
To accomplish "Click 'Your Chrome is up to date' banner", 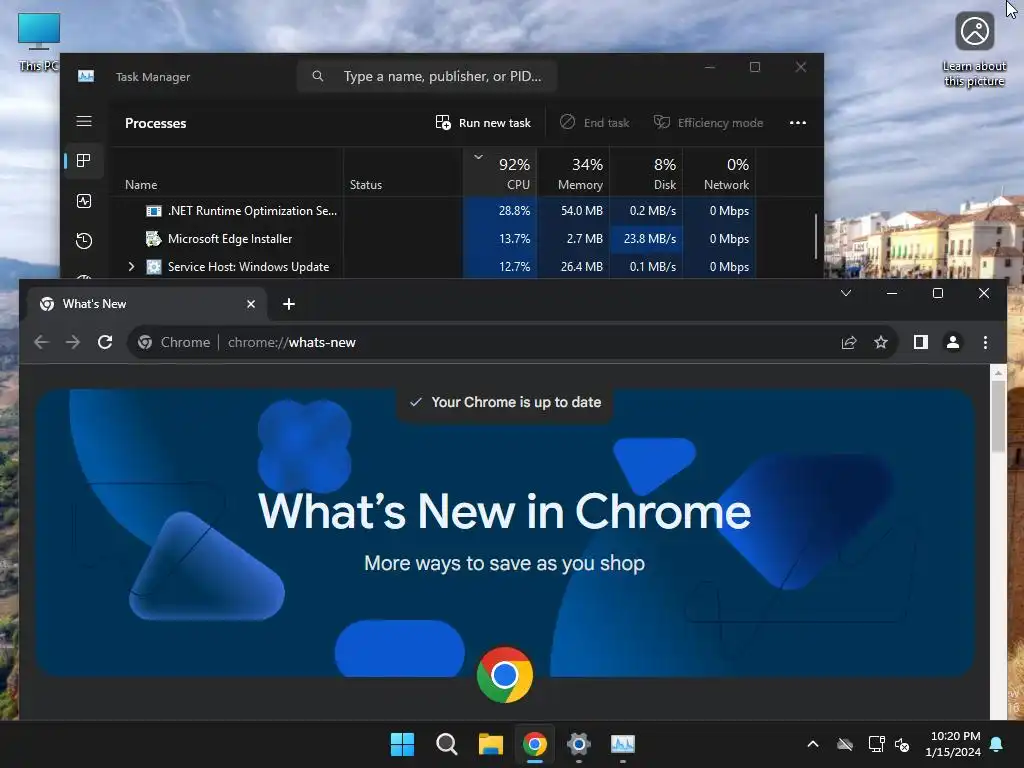I will [505, 402].
